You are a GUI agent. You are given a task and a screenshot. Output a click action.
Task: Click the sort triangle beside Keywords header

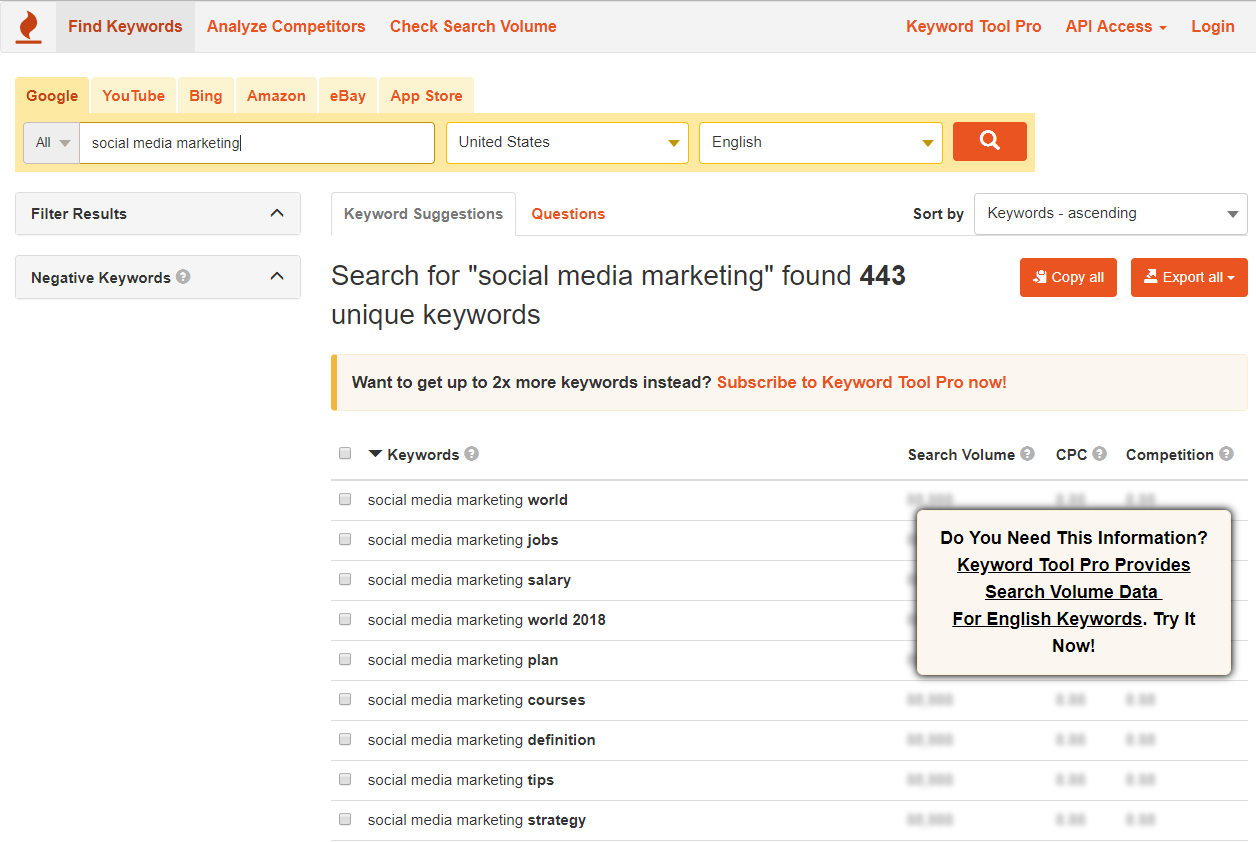tap(376, 453)
